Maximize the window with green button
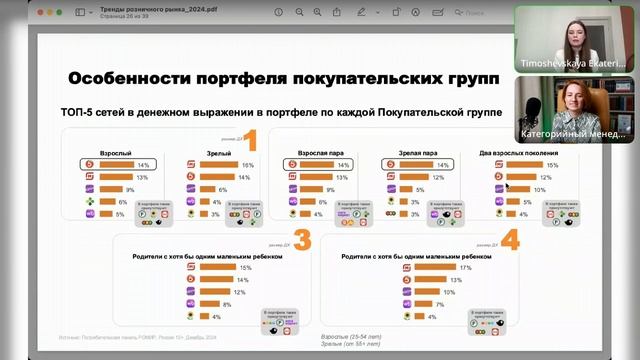Viewport: 640px width, 360px height. tap(59, 12)
